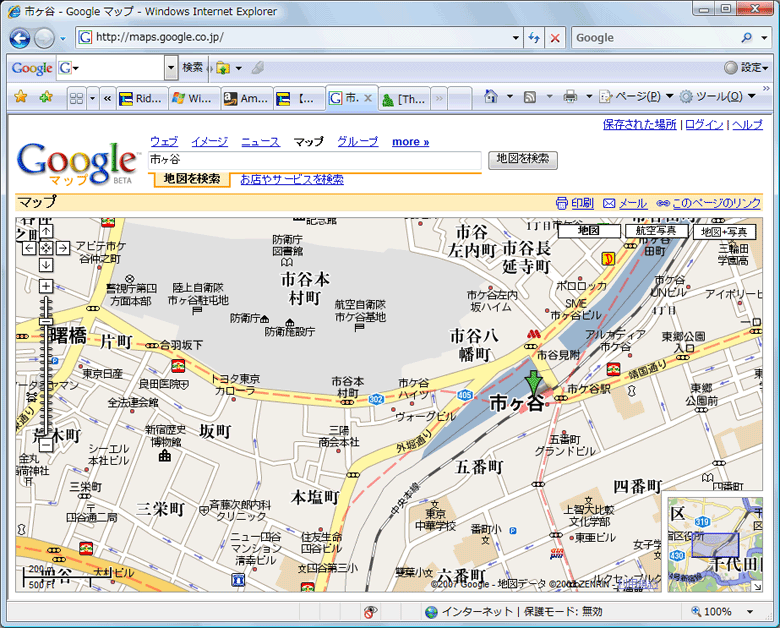The height and width of the screenshot is (628, 780).
Task: Click the Print toolbar icon
Action: (570, 96)
